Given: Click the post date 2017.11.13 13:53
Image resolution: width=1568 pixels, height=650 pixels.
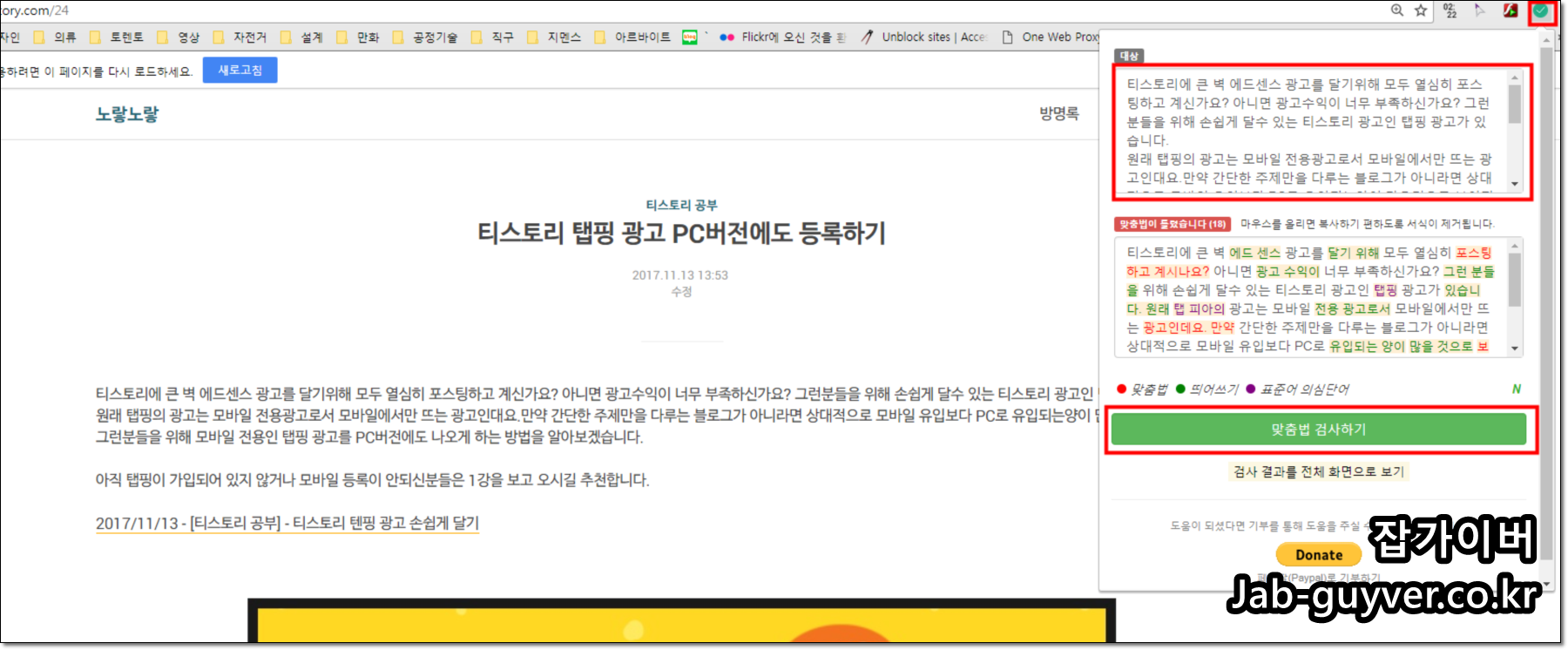Looking at the screenshot, I should point(680,275).
